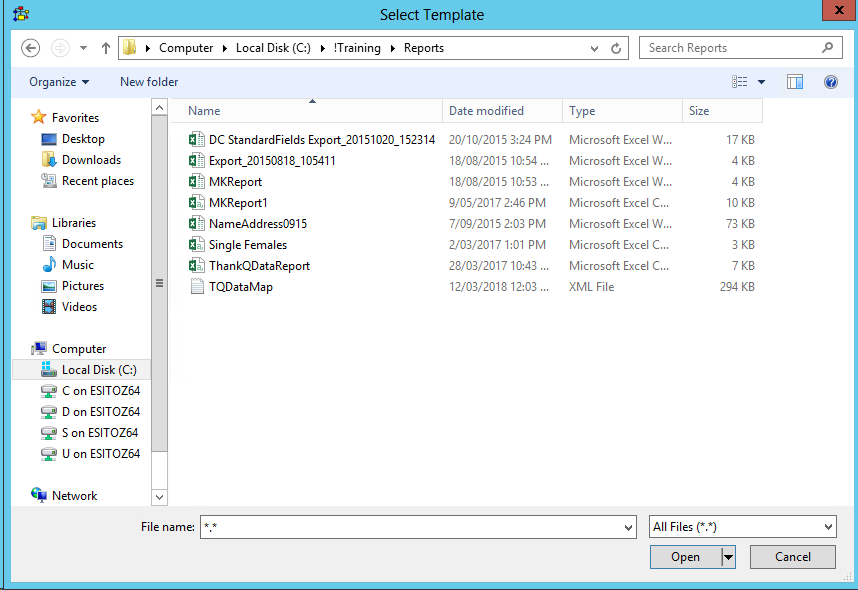Click the navigation pane scrollbar down arrow

pos(159,498)
